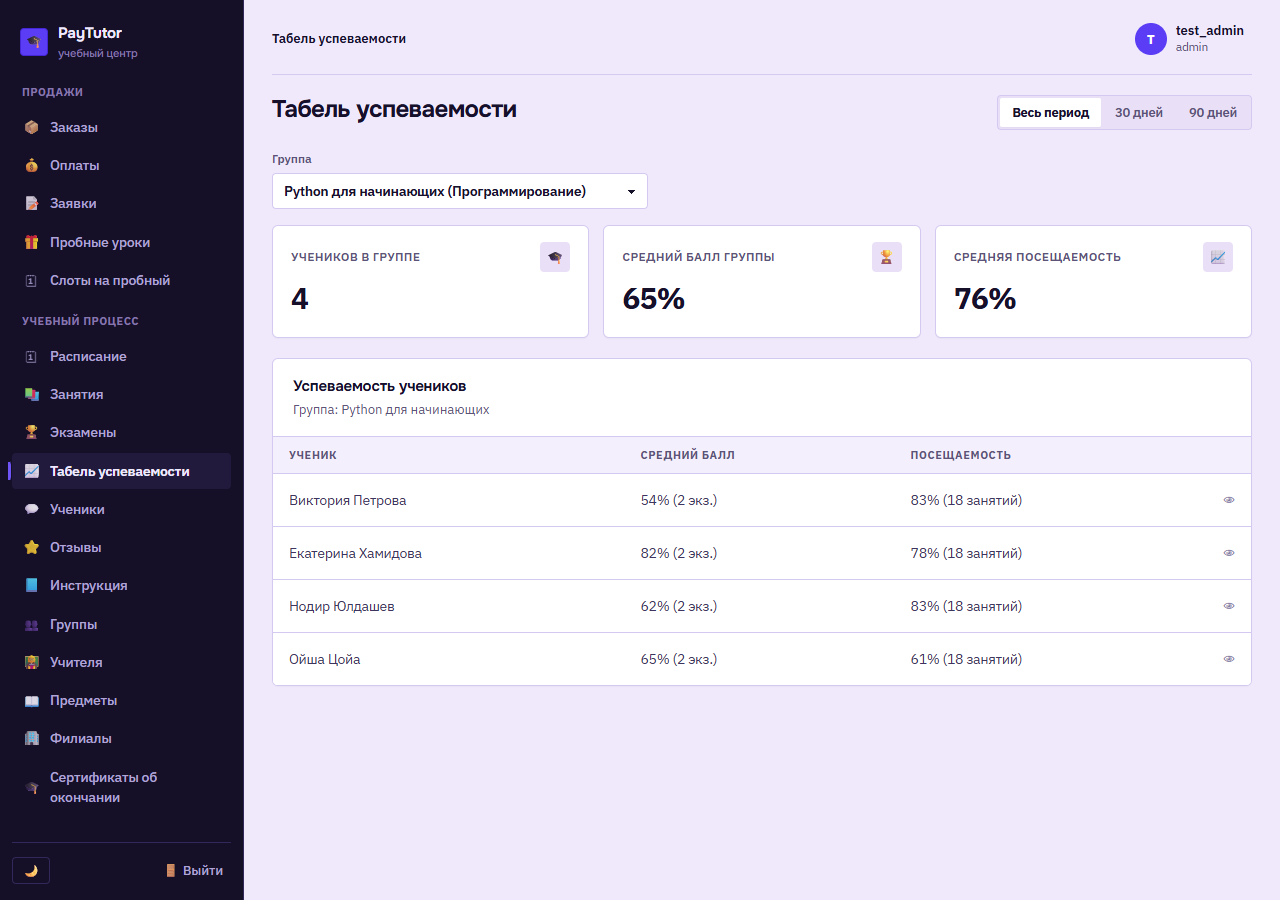Click the Слоты на пробный icon
Viewport: 1280px width, 900px height.
(32, 281)
